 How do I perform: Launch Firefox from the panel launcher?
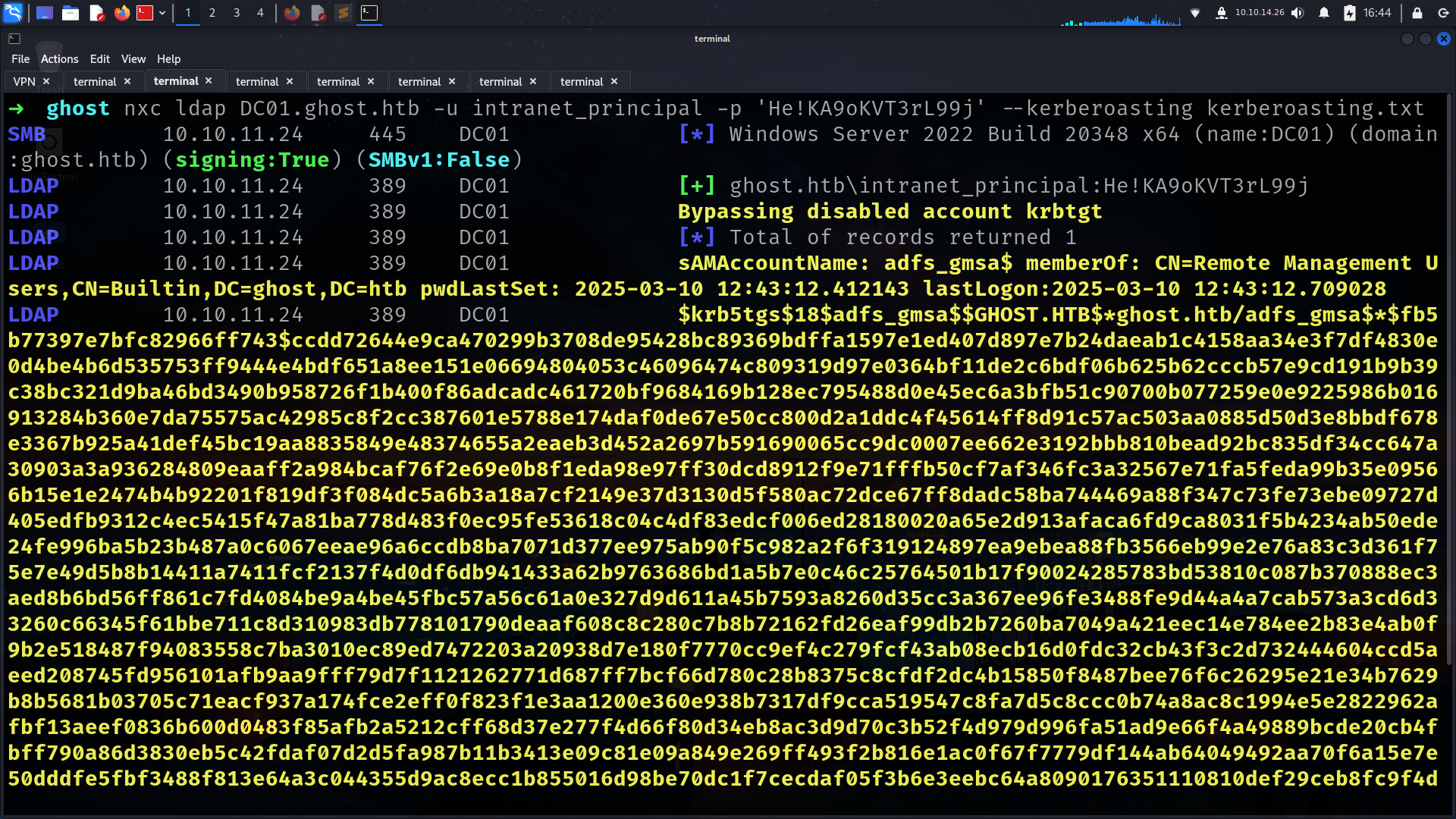click(x=121, y=13)
